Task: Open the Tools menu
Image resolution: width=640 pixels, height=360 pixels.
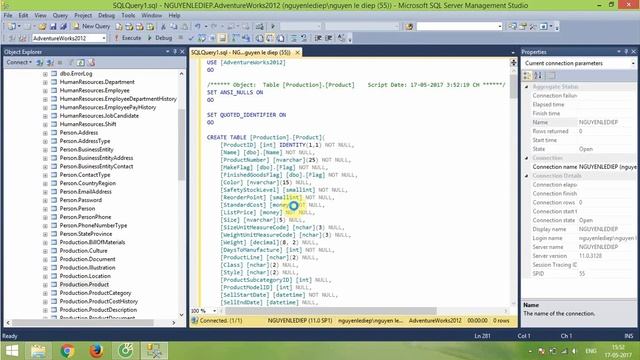Action: click(x=128, y=15)
